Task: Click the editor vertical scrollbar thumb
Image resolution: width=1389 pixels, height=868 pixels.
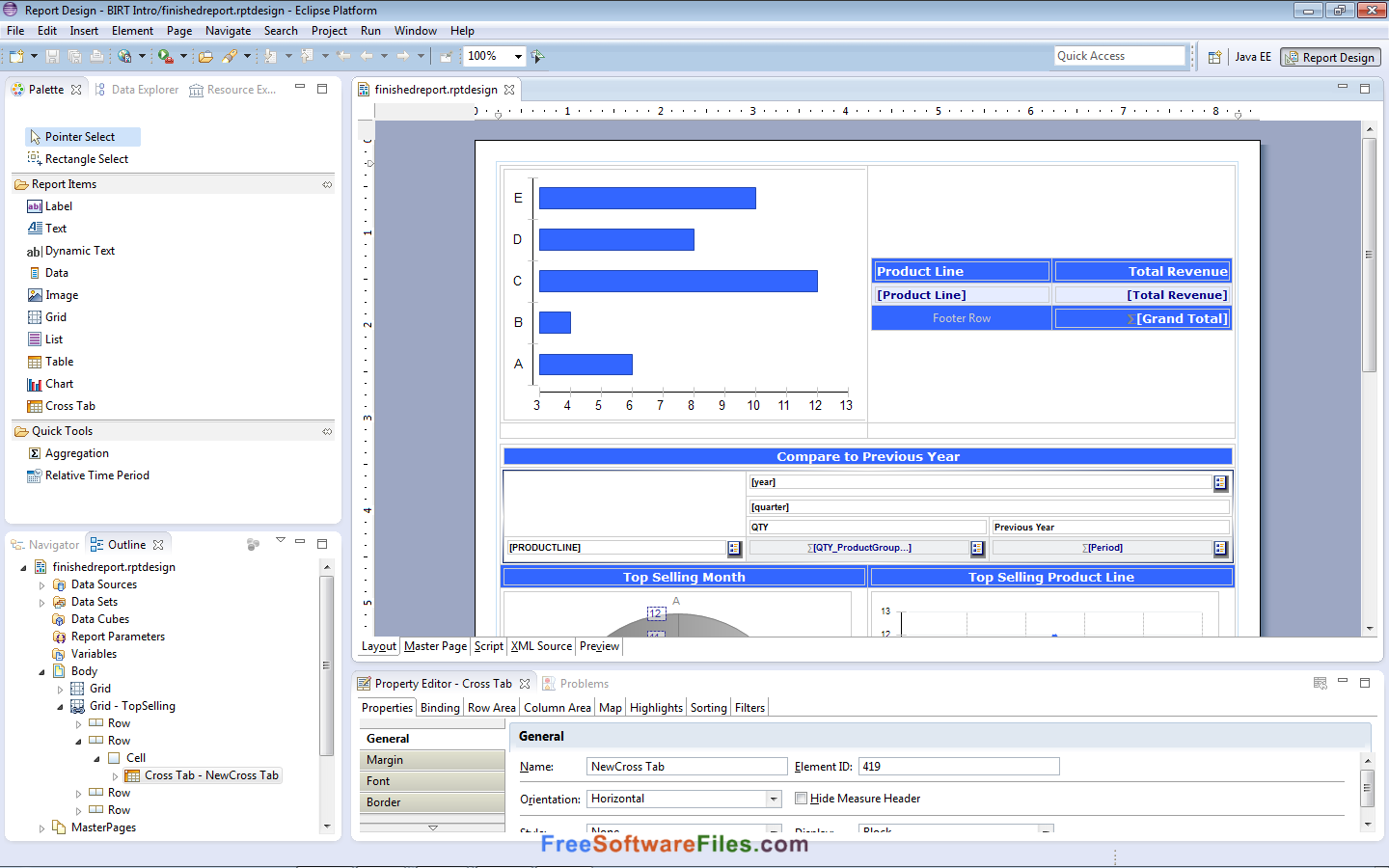Action: tap(1369, 255)
